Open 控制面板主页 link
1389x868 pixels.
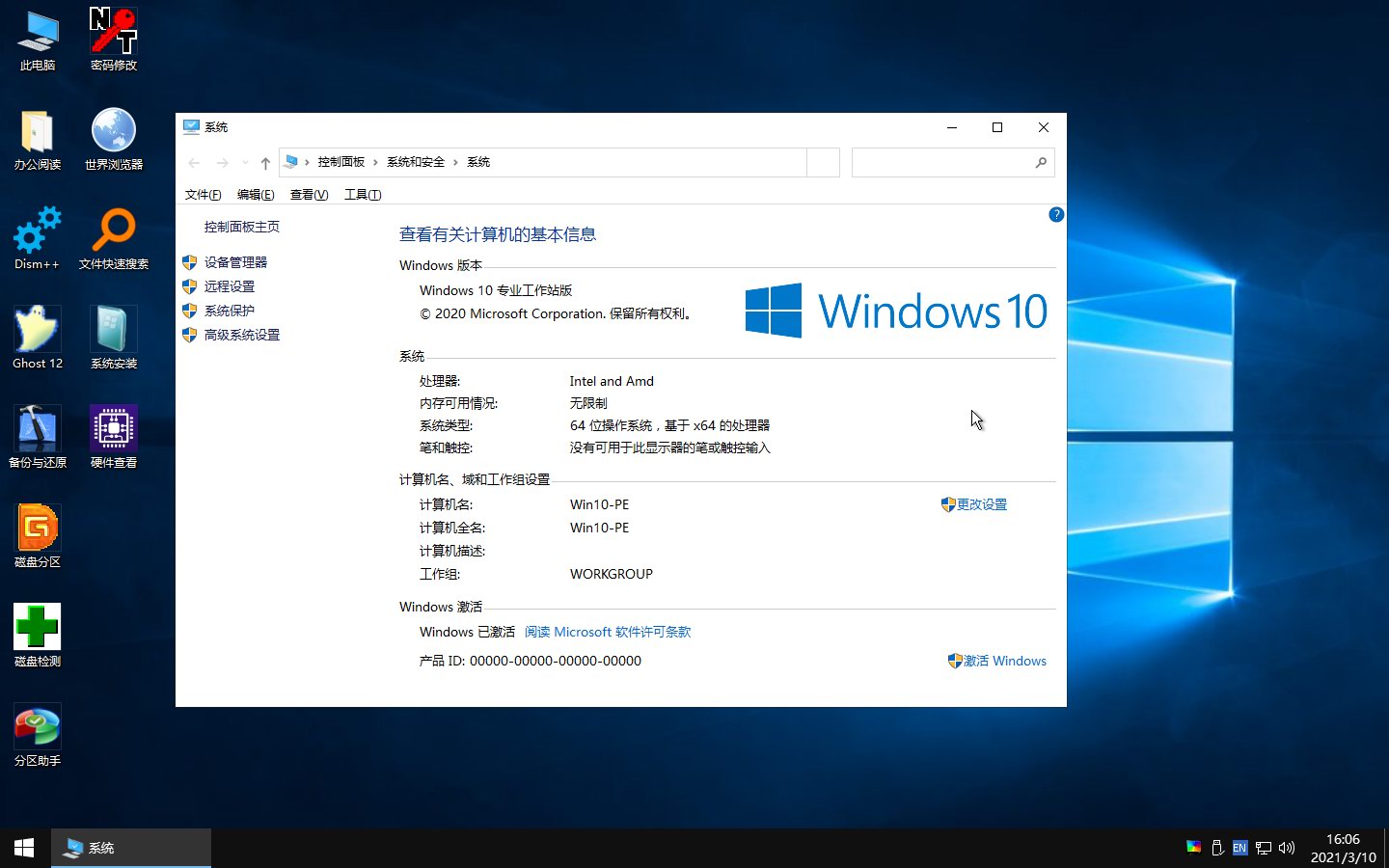point(242,227)
